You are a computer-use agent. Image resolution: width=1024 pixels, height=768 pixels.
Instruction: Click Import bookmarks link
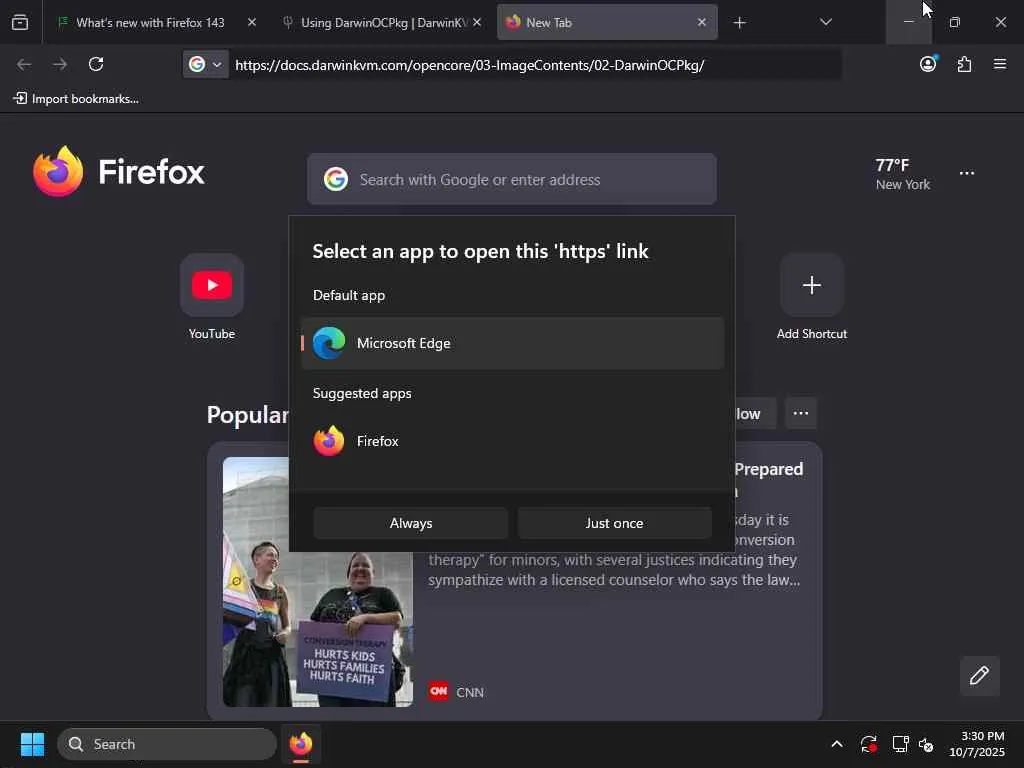coord(76,99)
